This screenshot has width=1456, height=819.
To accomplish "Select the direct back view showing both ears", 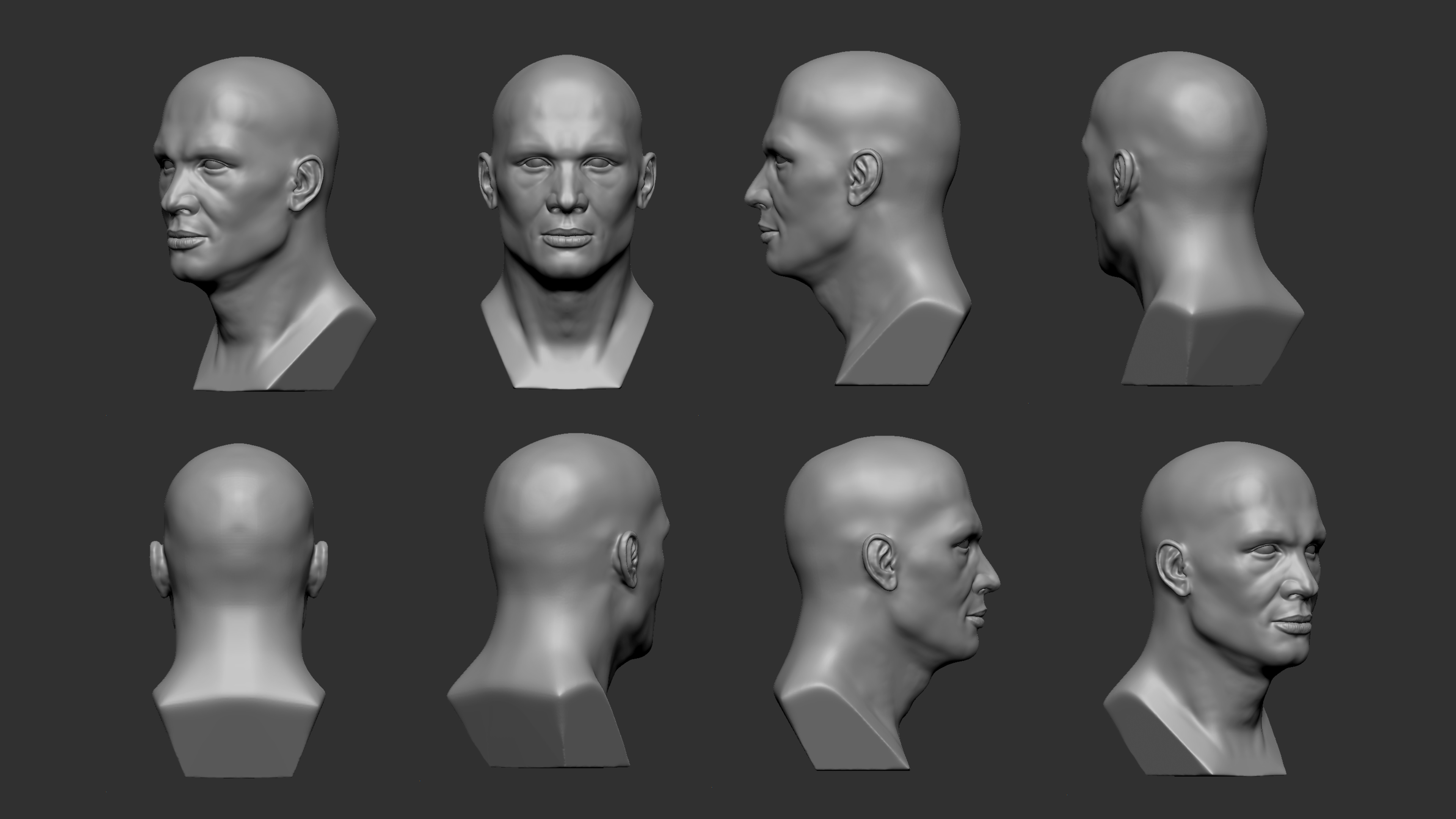I will pyautogui.click(x=238, y=610).
